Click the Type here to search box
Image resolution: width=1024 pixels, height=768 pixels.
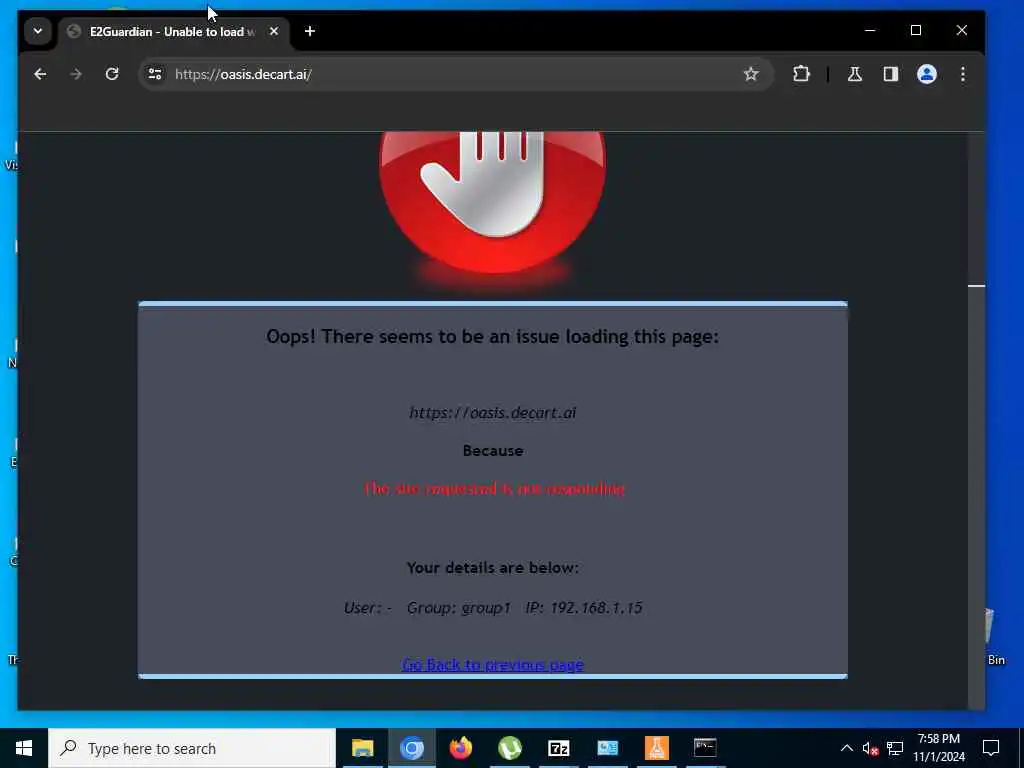(x=192, y=748)
